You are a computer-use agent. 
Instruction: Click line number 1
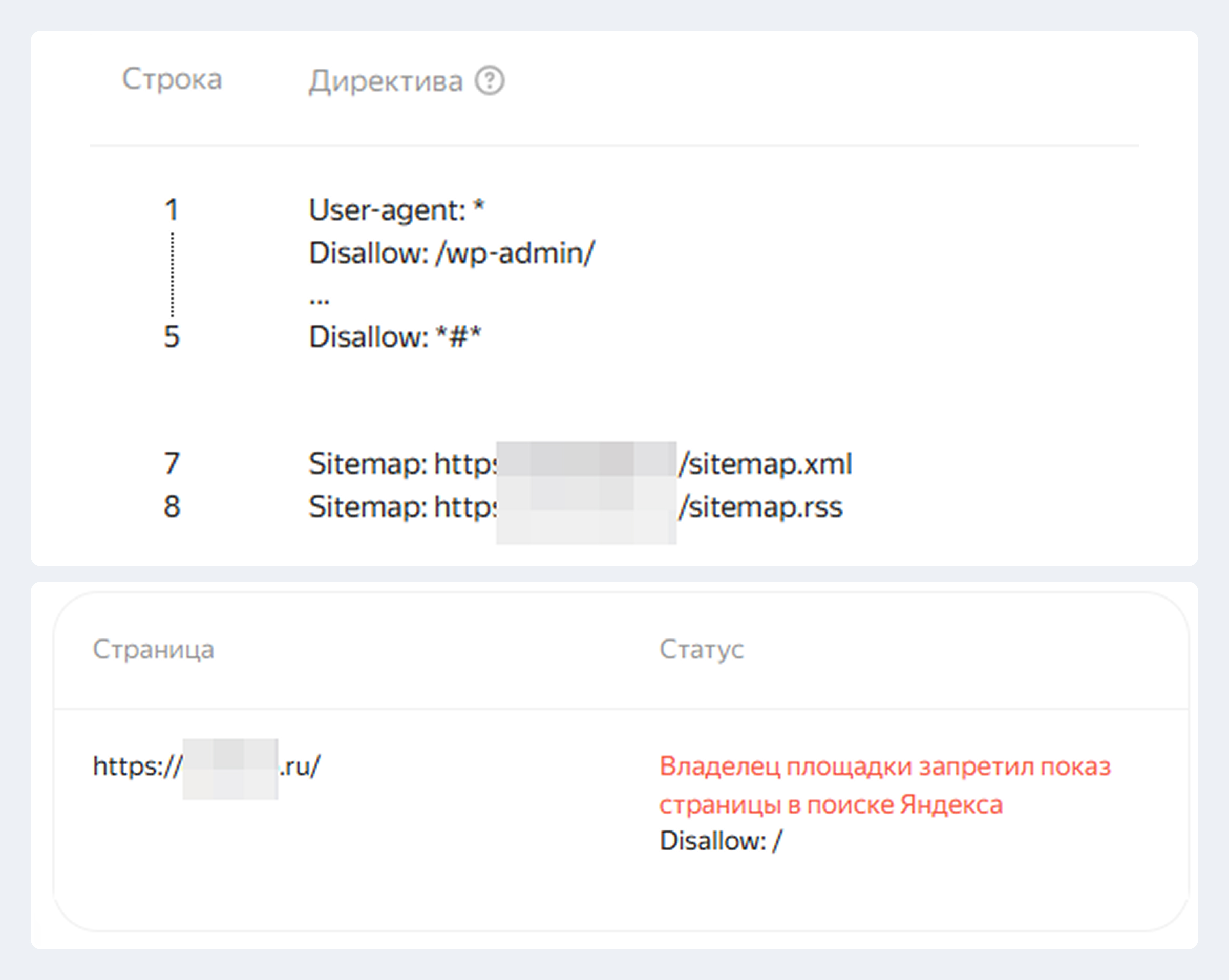point(172,210)
